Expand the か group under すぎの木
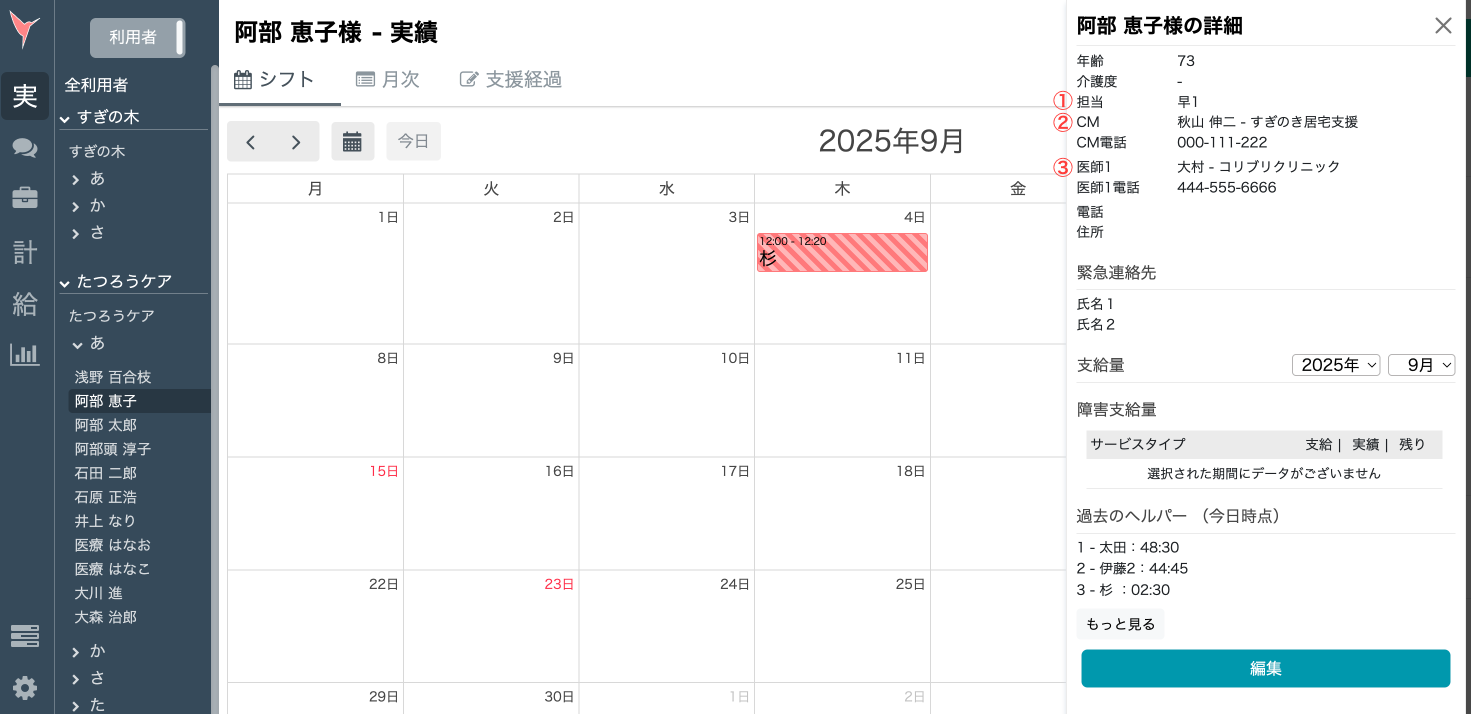Image resolution: width=1471 pixels, height=714 pixels. (97, 205)
